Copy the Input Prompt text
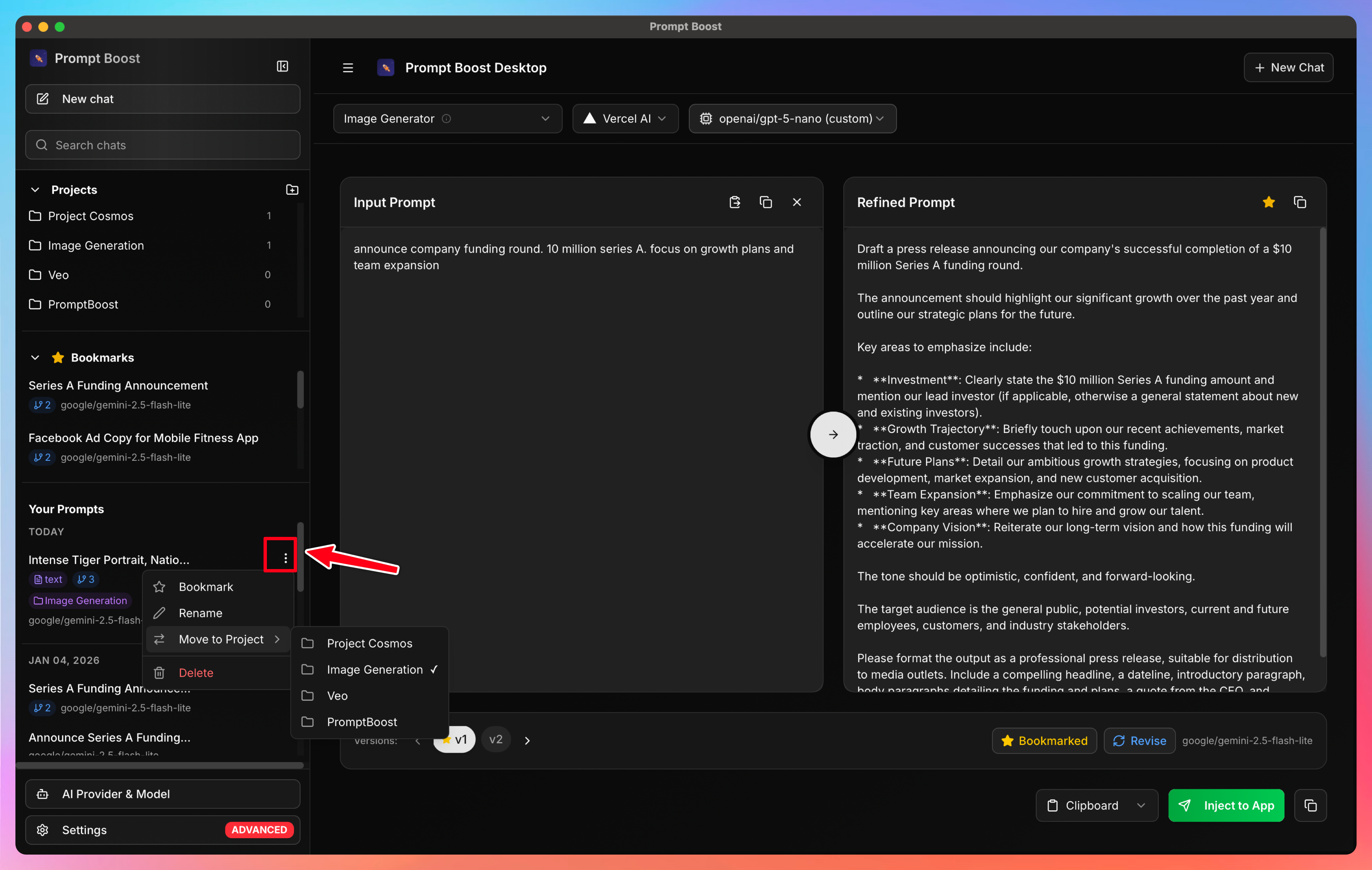This screenshot has width=1372, height=870. 766,201
